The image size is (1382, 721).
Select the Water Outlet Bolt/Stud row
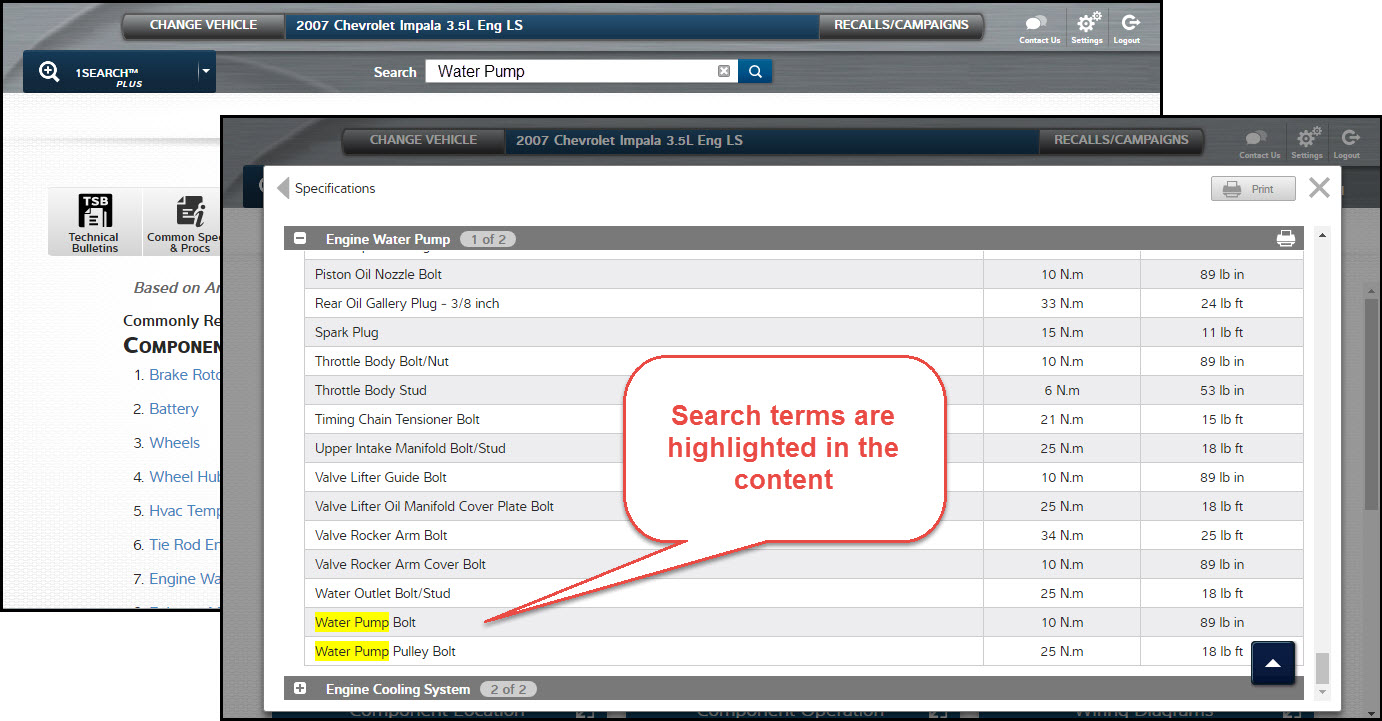(803, 593)
